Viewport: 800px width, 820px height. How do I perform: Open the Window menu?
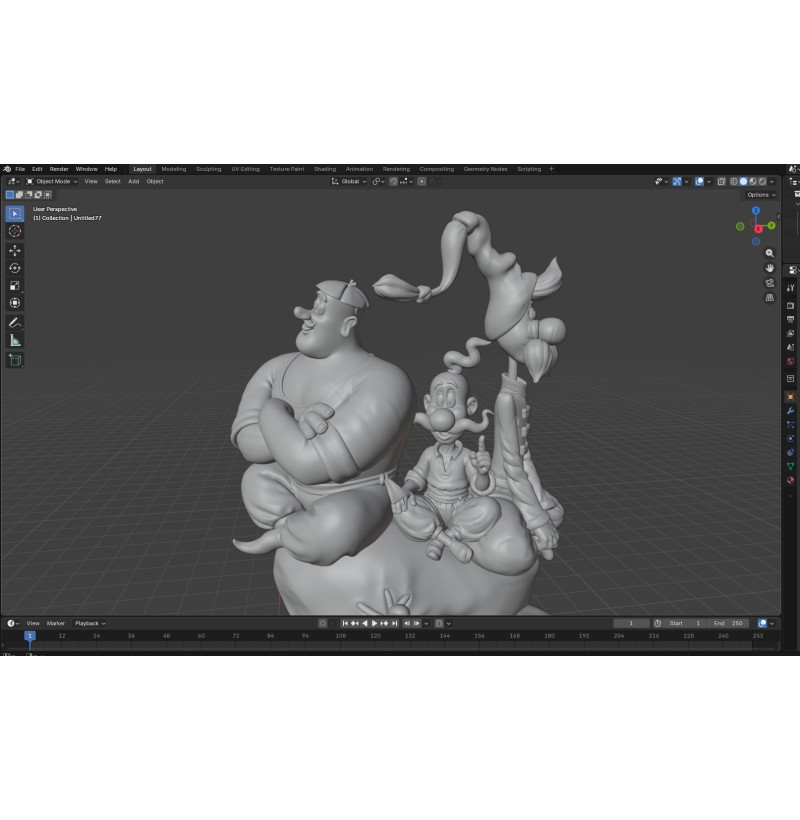(86, 169)
